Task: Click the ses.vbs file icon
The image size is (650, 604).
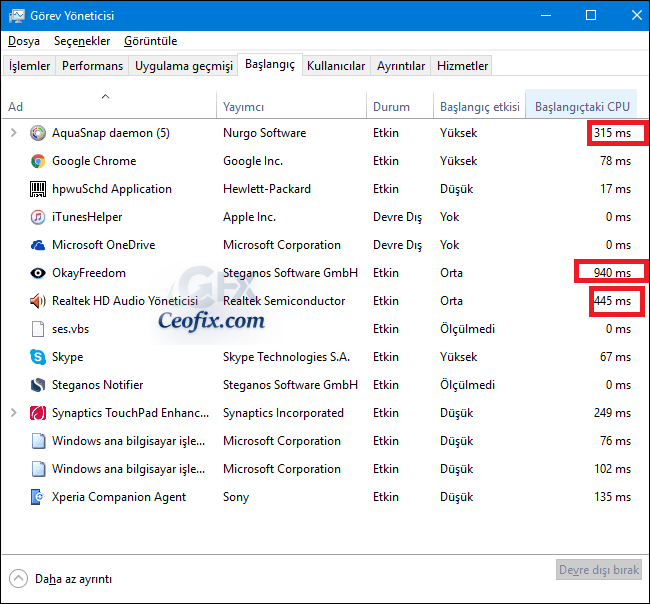Action: 38,329
